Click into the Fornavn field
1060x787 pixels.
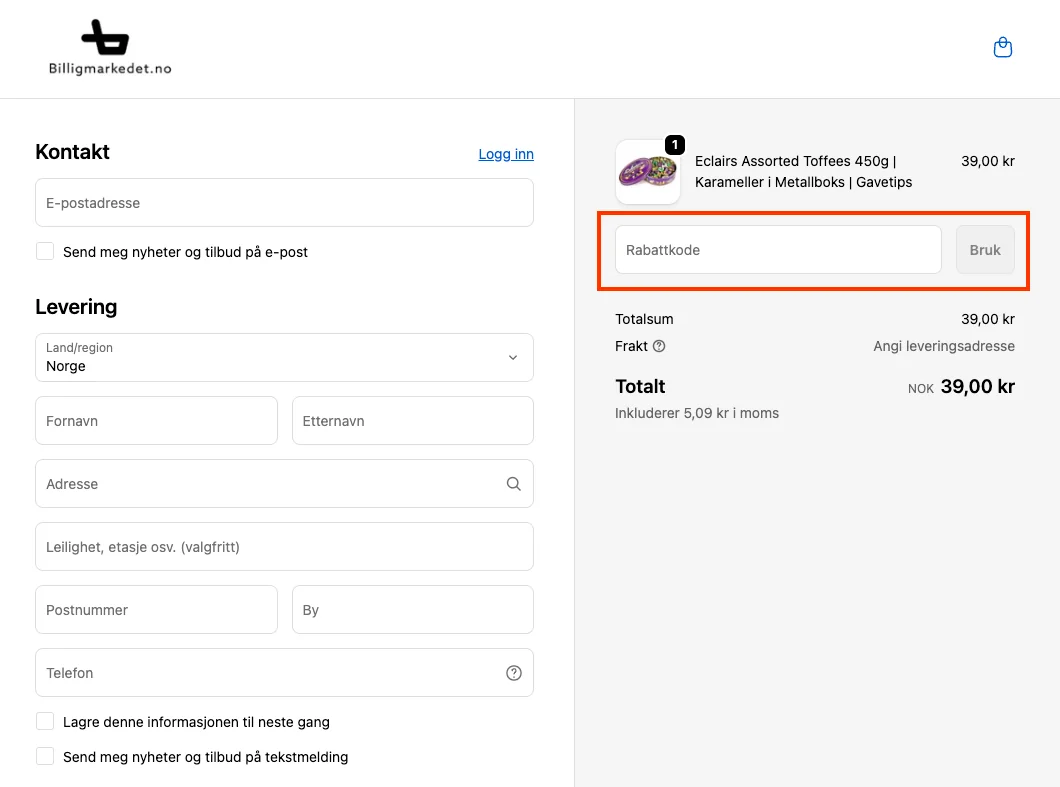click(x=156, y=421)
